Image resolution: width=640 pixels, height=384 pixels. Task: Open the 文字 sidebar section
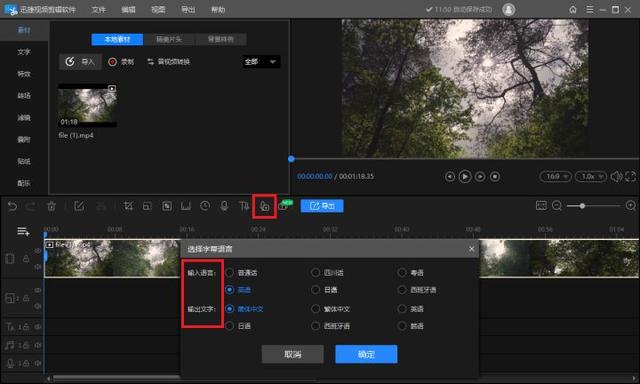tap(24, 52)
